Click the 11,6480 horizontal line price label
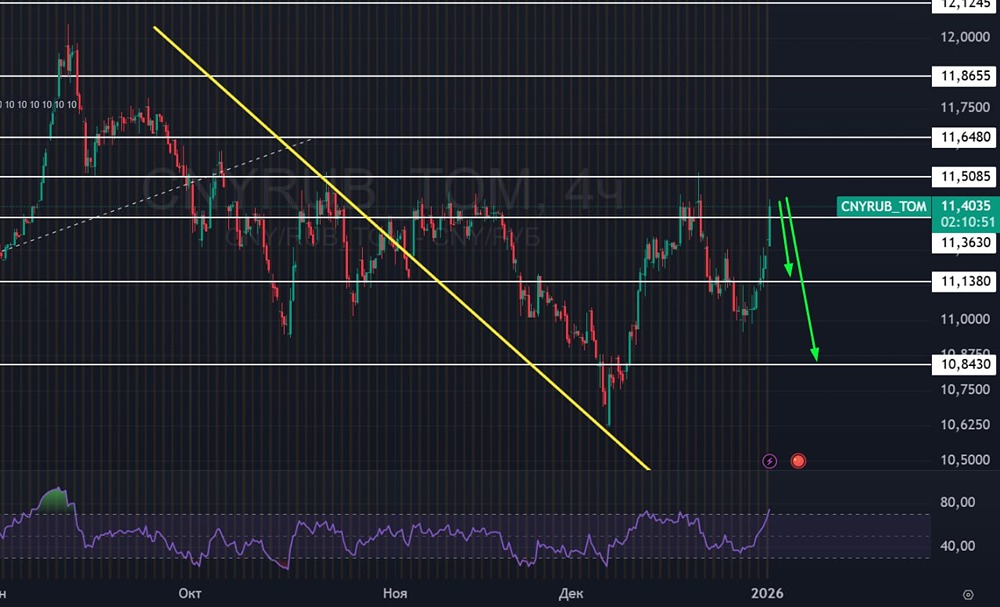Viewport: 1000px width, 607px height. (x=963, y=137)
